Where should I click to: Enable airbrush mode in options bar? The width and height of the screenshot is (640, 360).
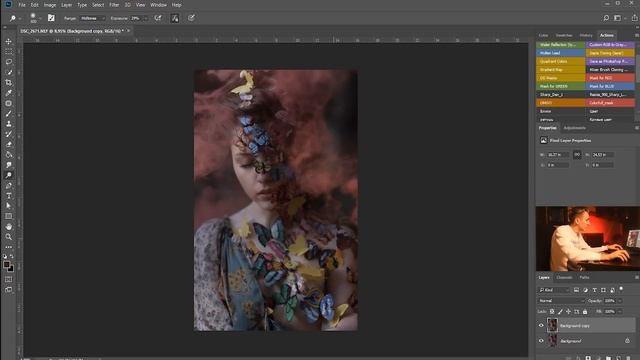(x=158, y=18)
